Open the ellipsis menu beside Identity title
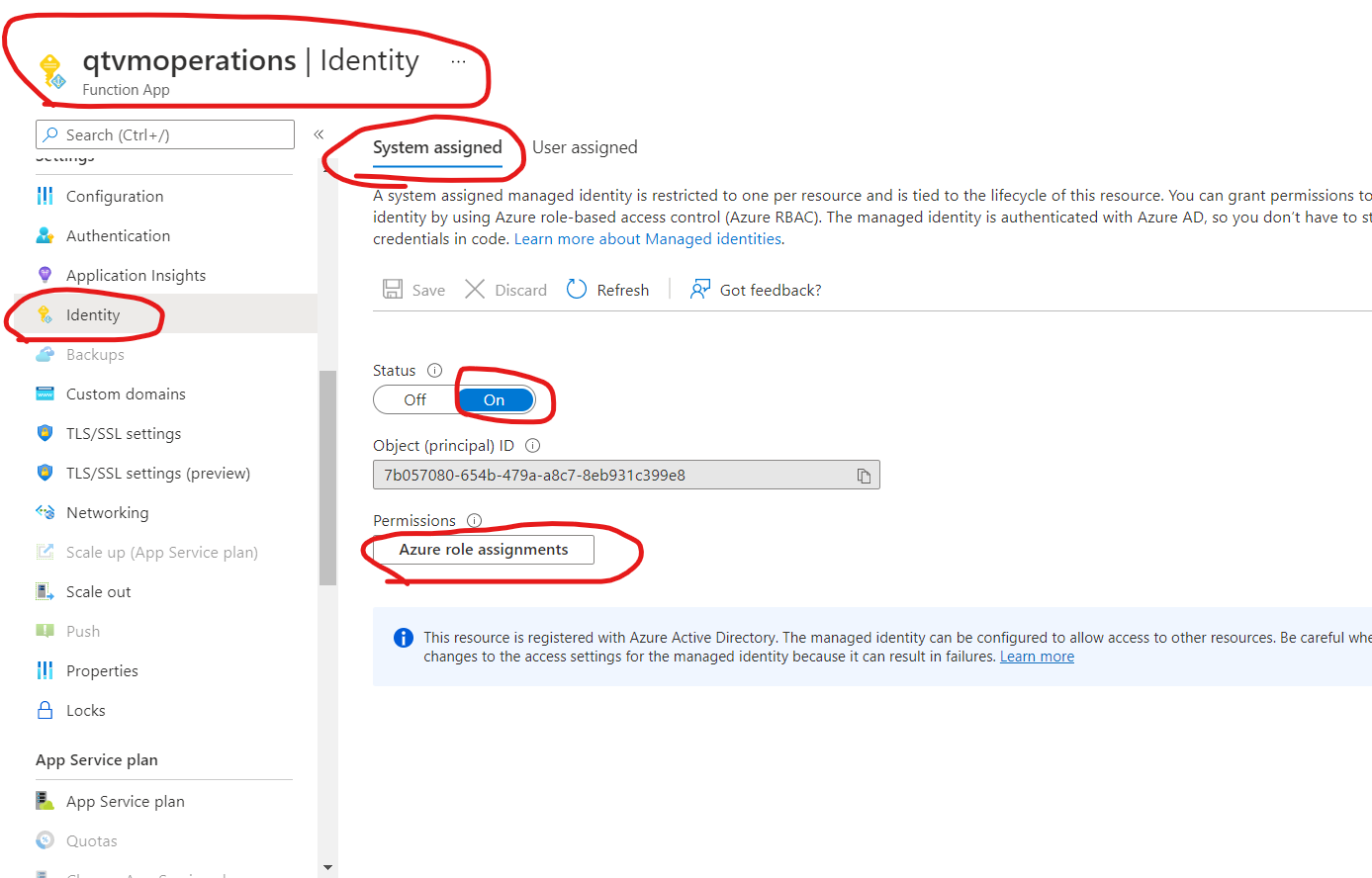The image size is (1372, 878). pyautogui.click(x=458, y=61)
